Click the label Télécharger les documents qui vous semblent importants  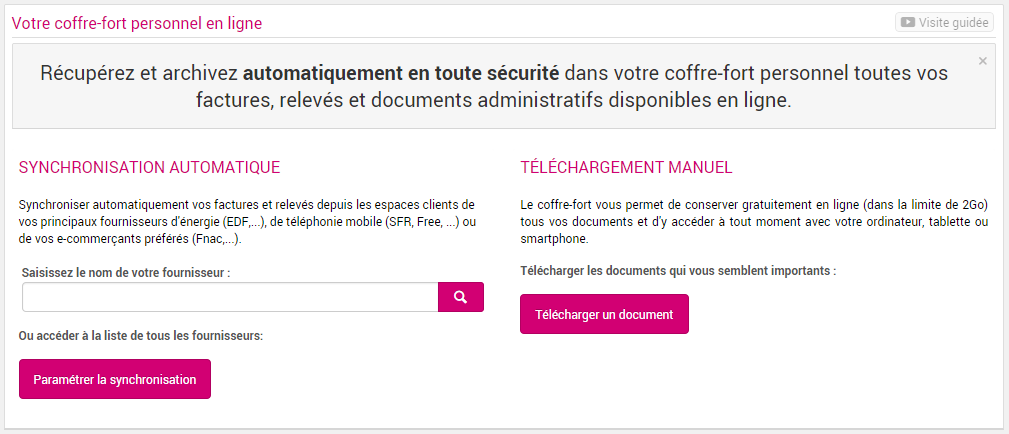click(678, 270)
